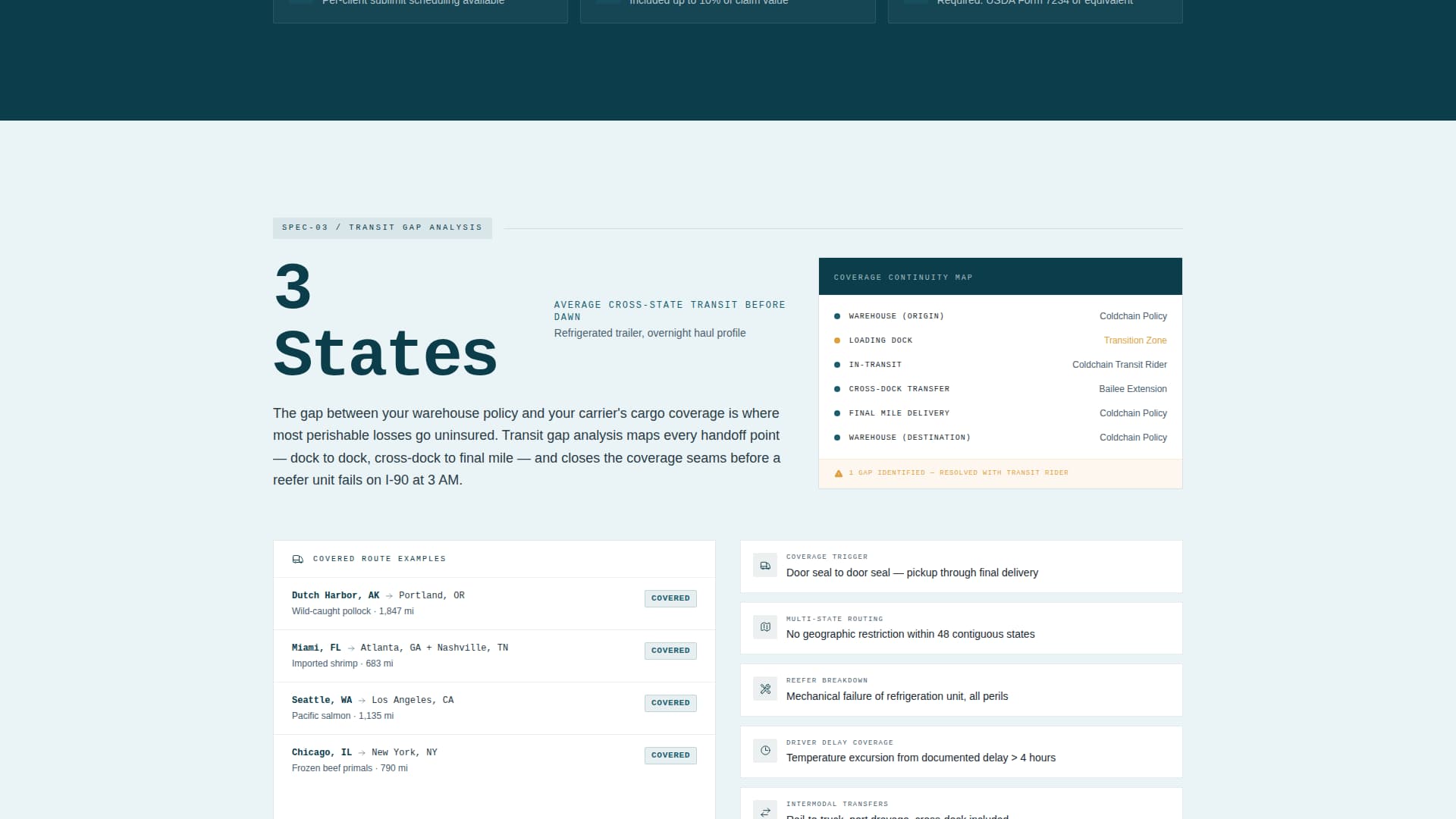The height and width of the screenshot is (819, 1456).
Task: Click the arrow between Dutch Harbor and Portland
Action: click(x=389, y=596)
